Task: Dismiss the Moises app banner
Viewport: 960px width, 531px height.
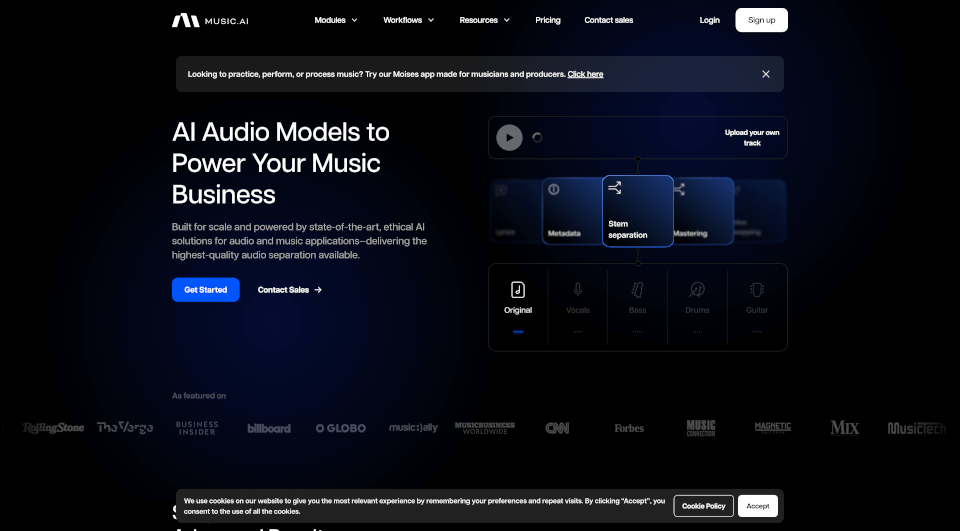Action: (x=765, y=74)
